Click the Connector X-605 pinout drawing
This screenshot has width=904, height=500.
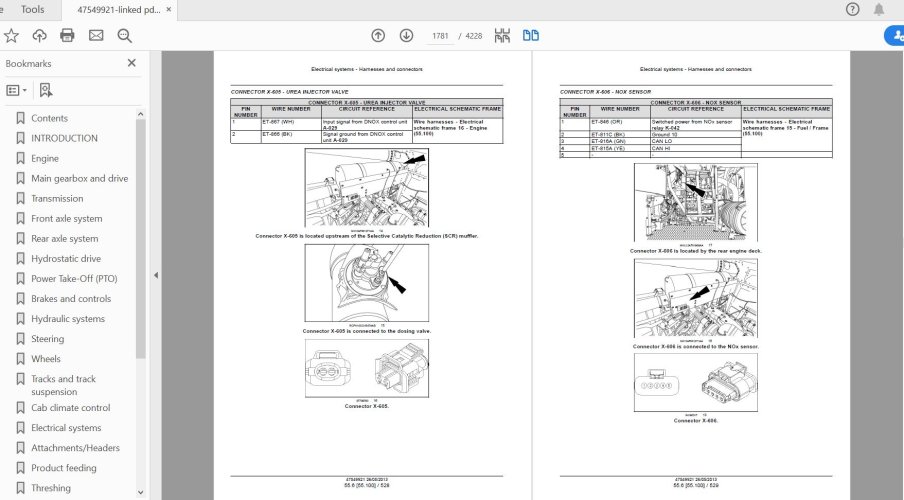[367, 368]
